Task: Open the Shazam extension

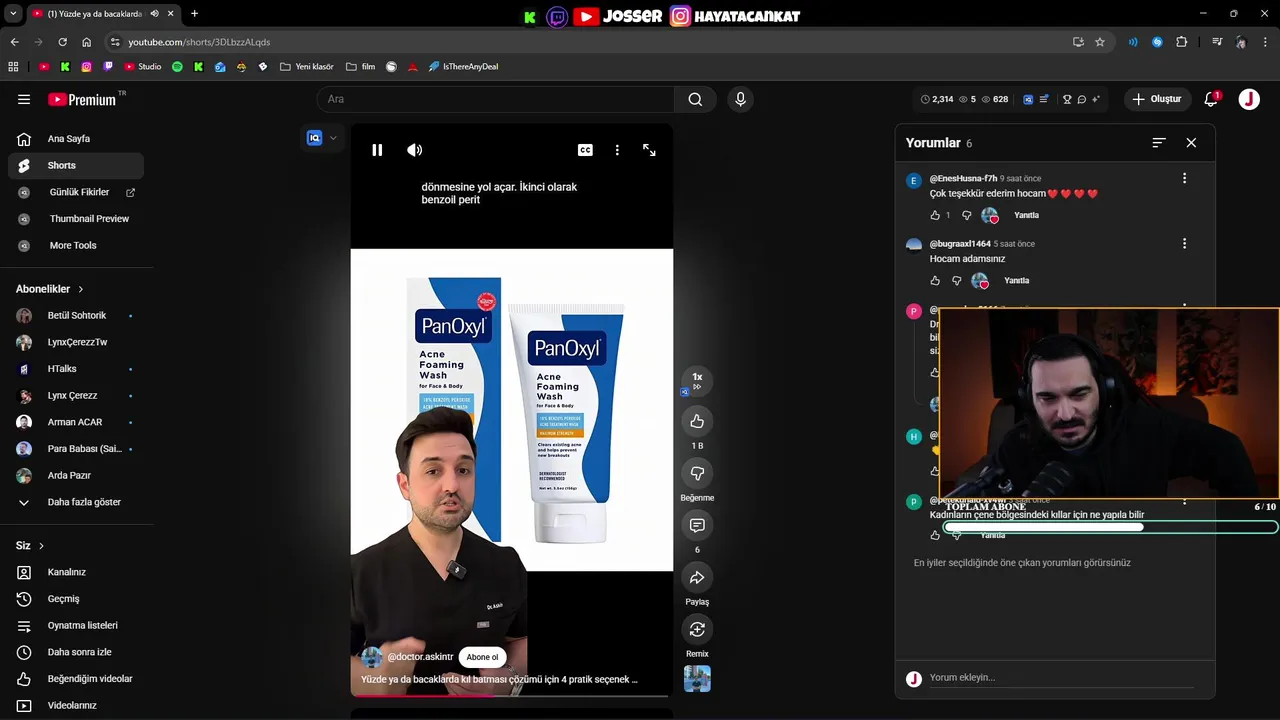Action: (x=1157, y=42)
